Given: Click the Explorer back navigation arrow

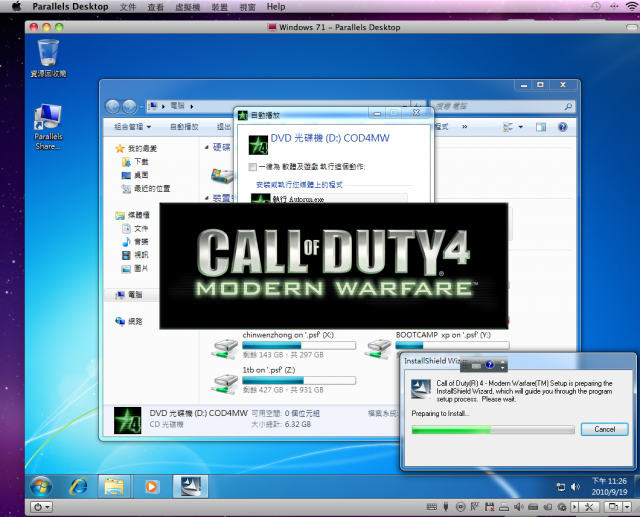Looking at the screenshot, I should click(x=113, y=107).
